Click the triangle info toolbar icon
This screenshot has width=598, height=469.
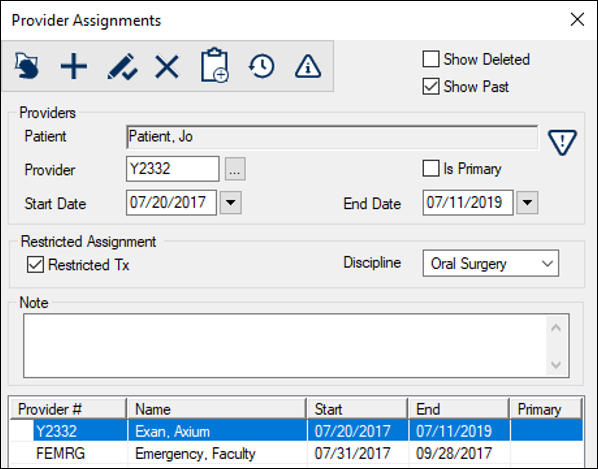[308, 66]
